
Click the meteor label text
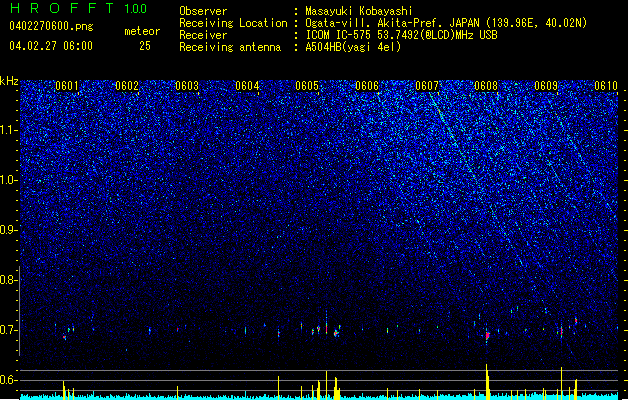[x=142, y=31]
